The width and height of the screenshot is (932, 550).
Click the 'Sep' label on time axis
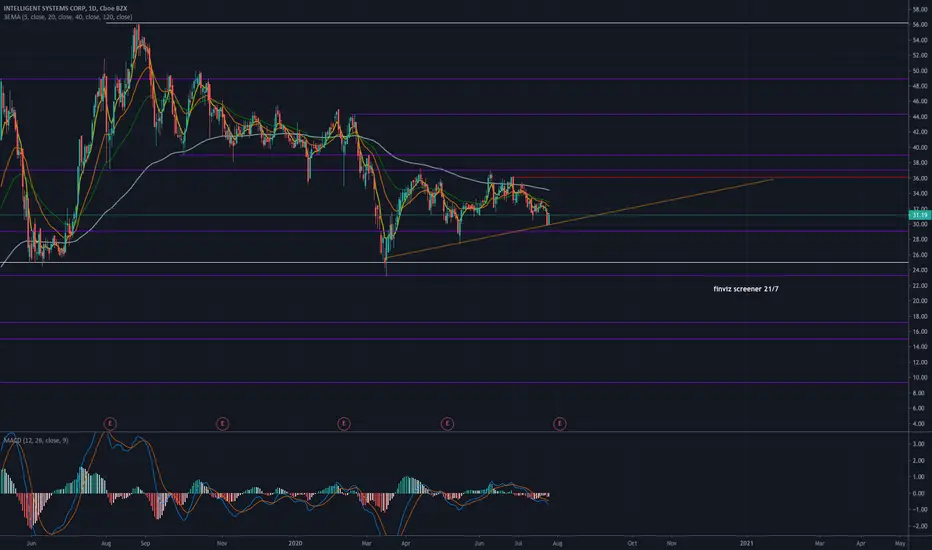tap(145, 543)
